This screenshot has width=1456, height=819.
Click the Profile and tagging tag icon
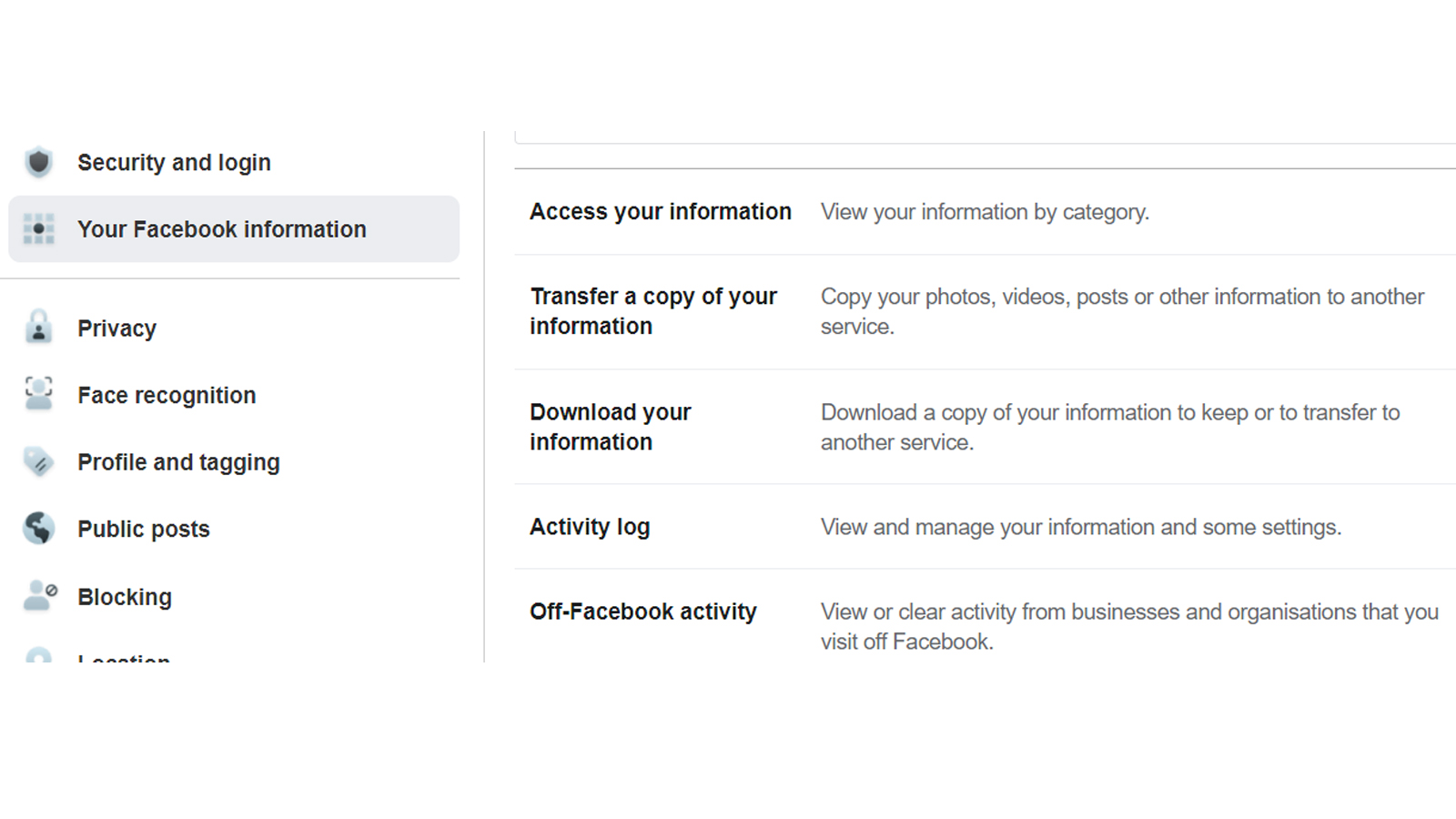click(x=38, y=462)
